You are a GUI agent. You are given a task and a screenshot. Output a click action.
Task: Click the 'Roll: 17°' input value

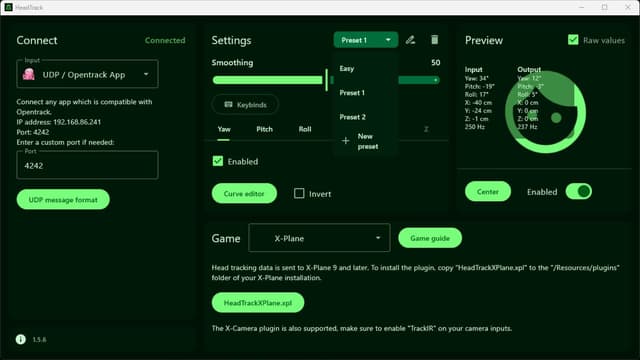pyautogui.click(x=476, y=94)
